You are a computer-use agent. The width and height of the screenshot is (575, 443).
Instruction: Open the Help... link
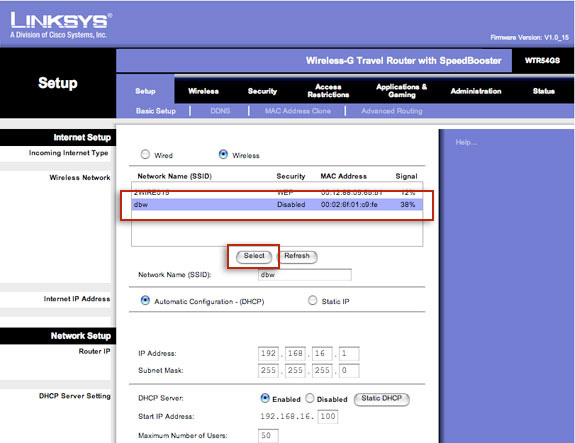click(466, 142)
